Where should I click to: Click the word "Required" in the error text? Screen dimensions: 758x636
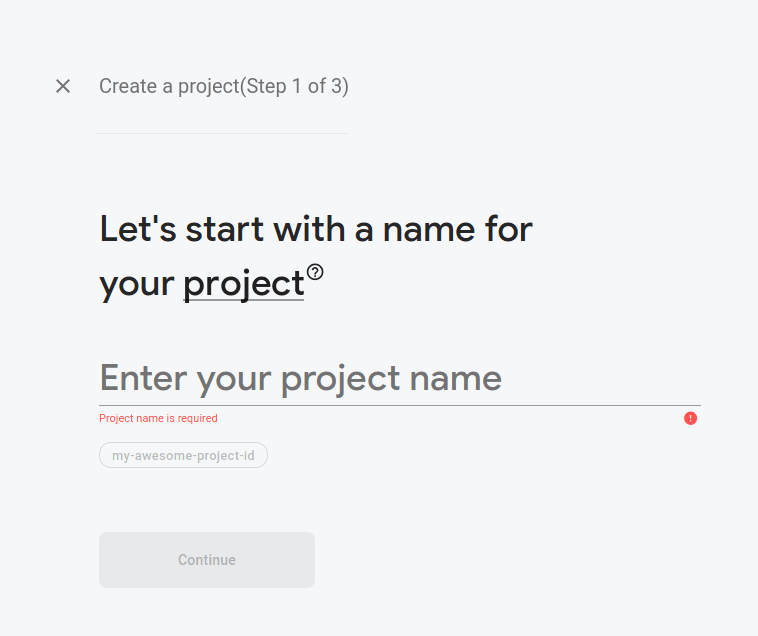[x=197, y=418]
